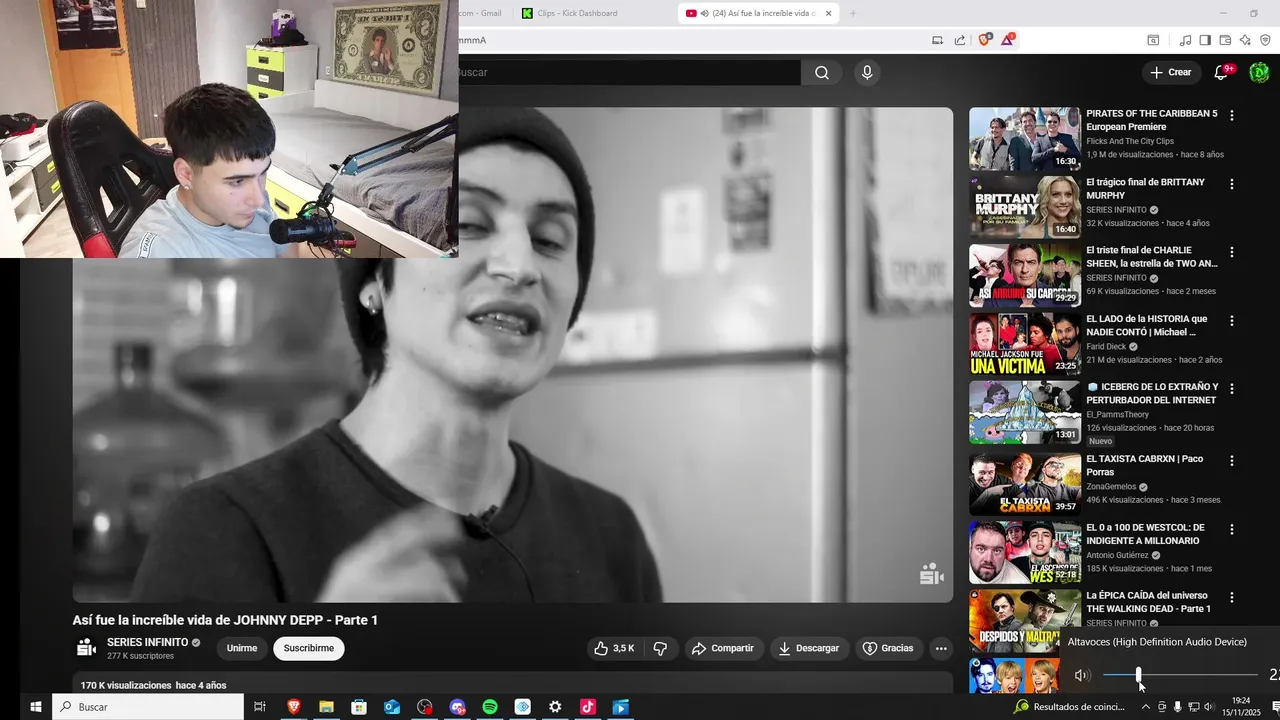
Task: Open options for EL 0 a 100 DE WESTCOL video
Action: tap(1232, 529)
